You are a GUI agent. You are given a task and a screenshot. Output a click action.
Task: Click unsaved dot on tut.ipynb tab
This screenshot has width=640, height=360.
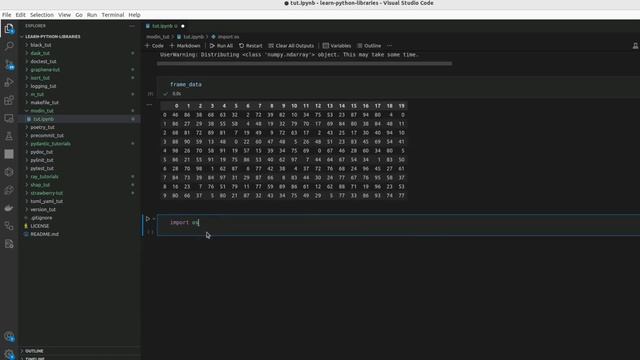183,26
